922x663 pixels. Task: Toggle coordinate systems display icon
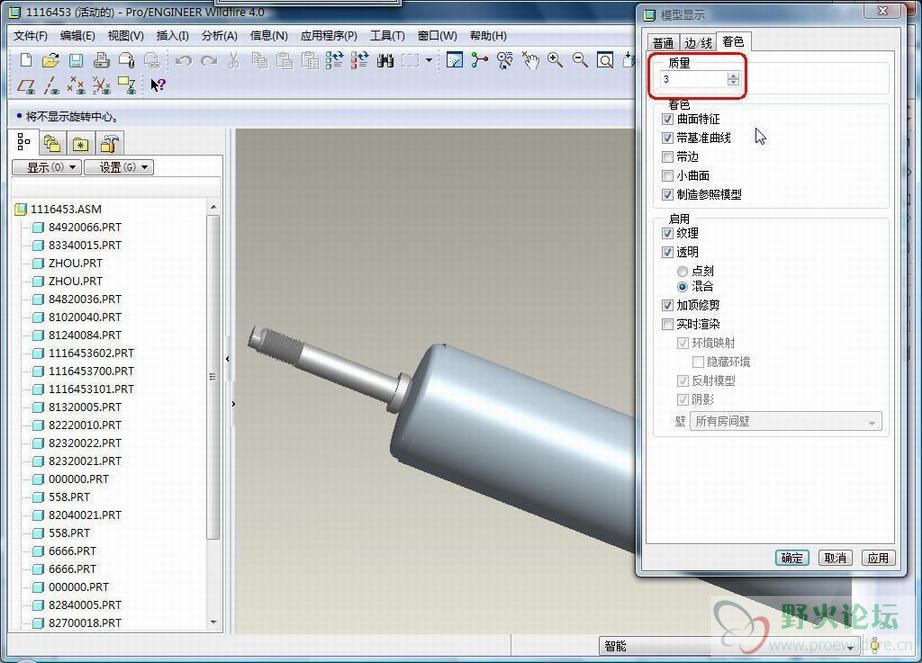coord(101,86)
